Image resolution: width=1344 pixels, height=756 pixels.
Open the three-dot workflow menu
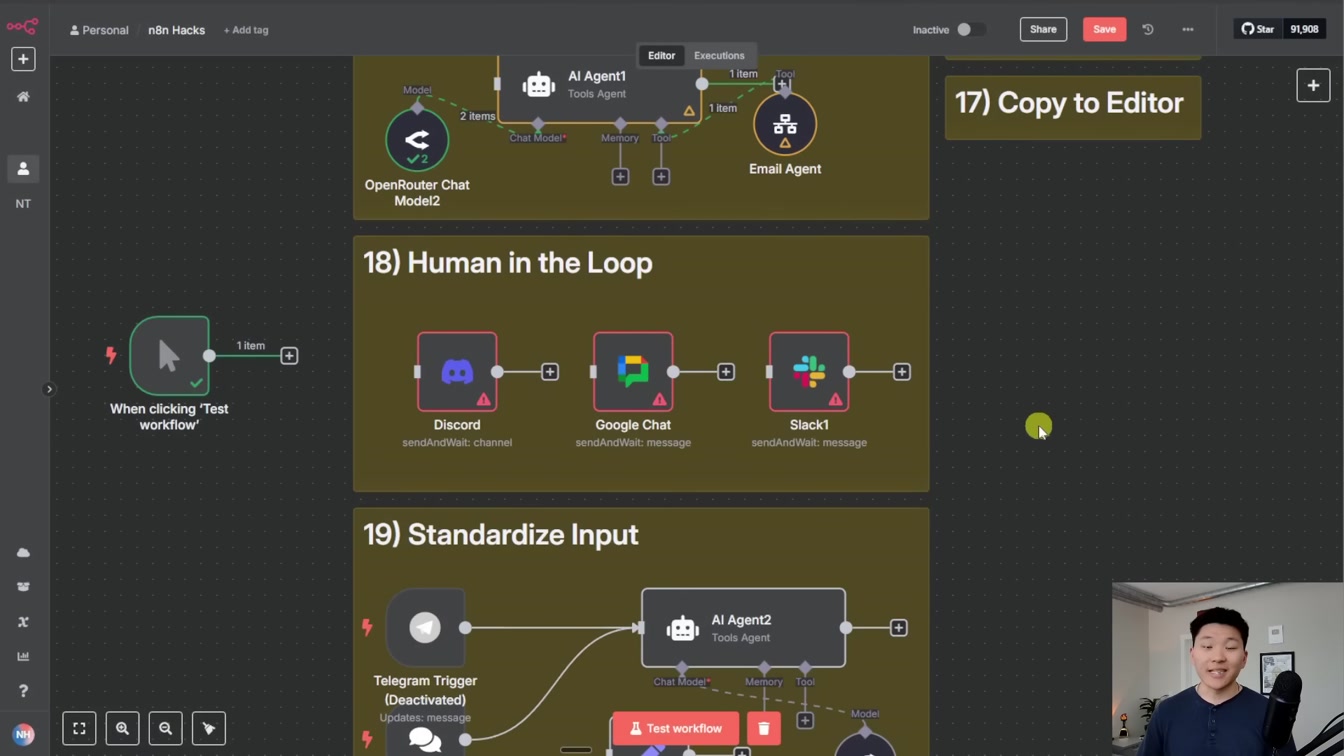pos(1188,30)
